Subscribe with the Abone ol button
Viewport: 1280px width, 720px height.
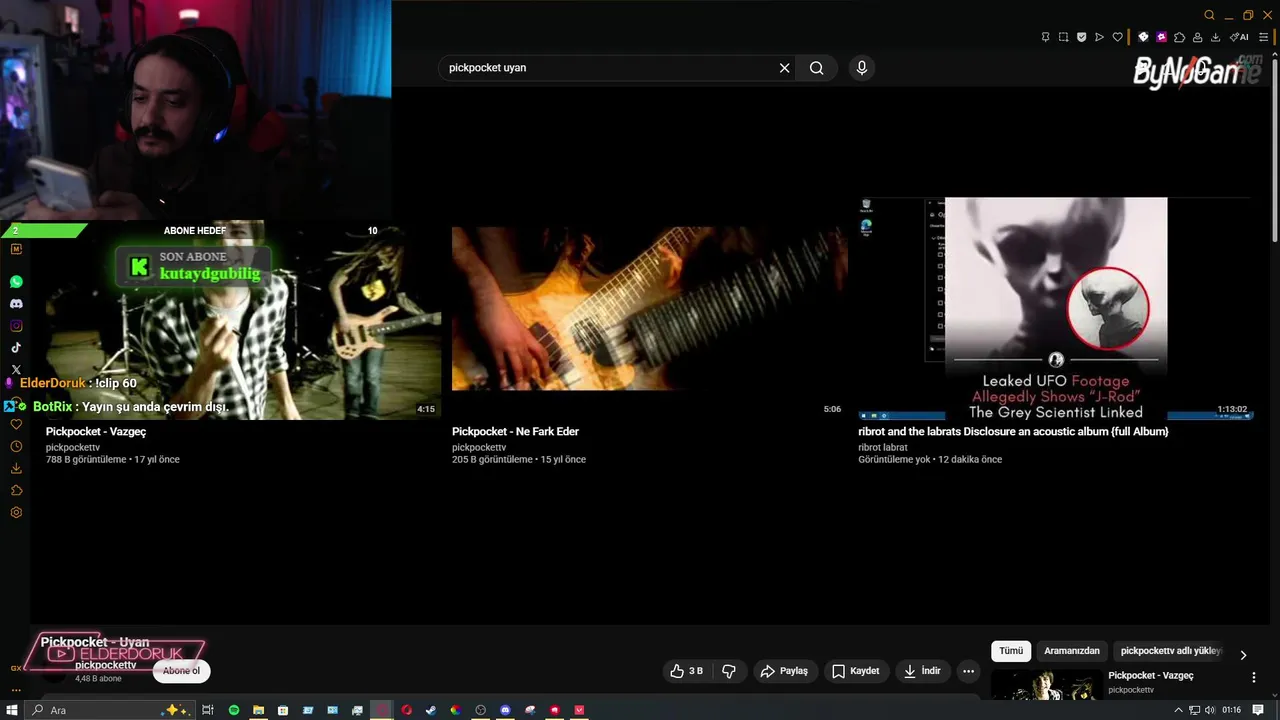pyautogui.click(x=182, y=671)
